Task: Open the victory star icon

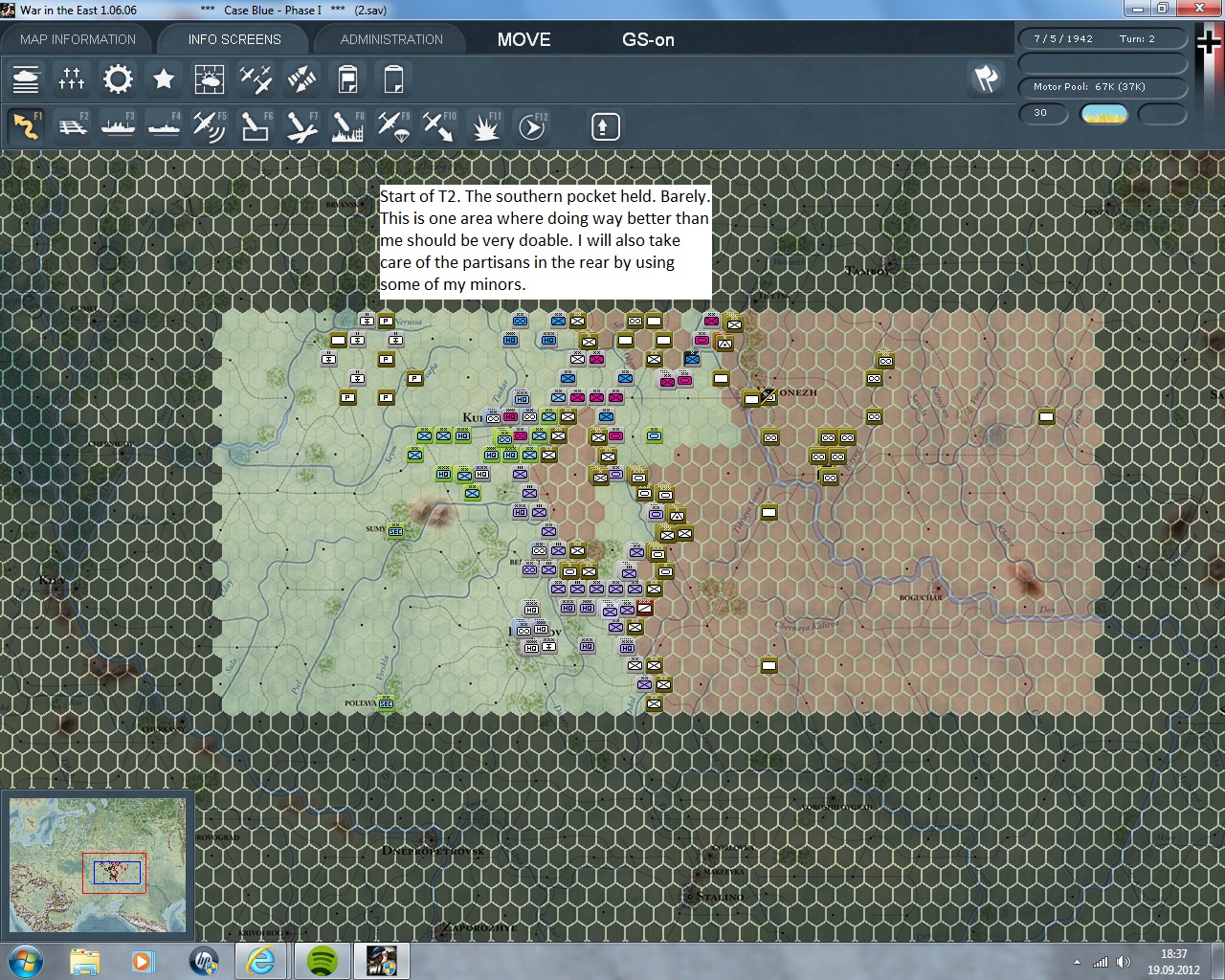Action: tap(164, 78)
